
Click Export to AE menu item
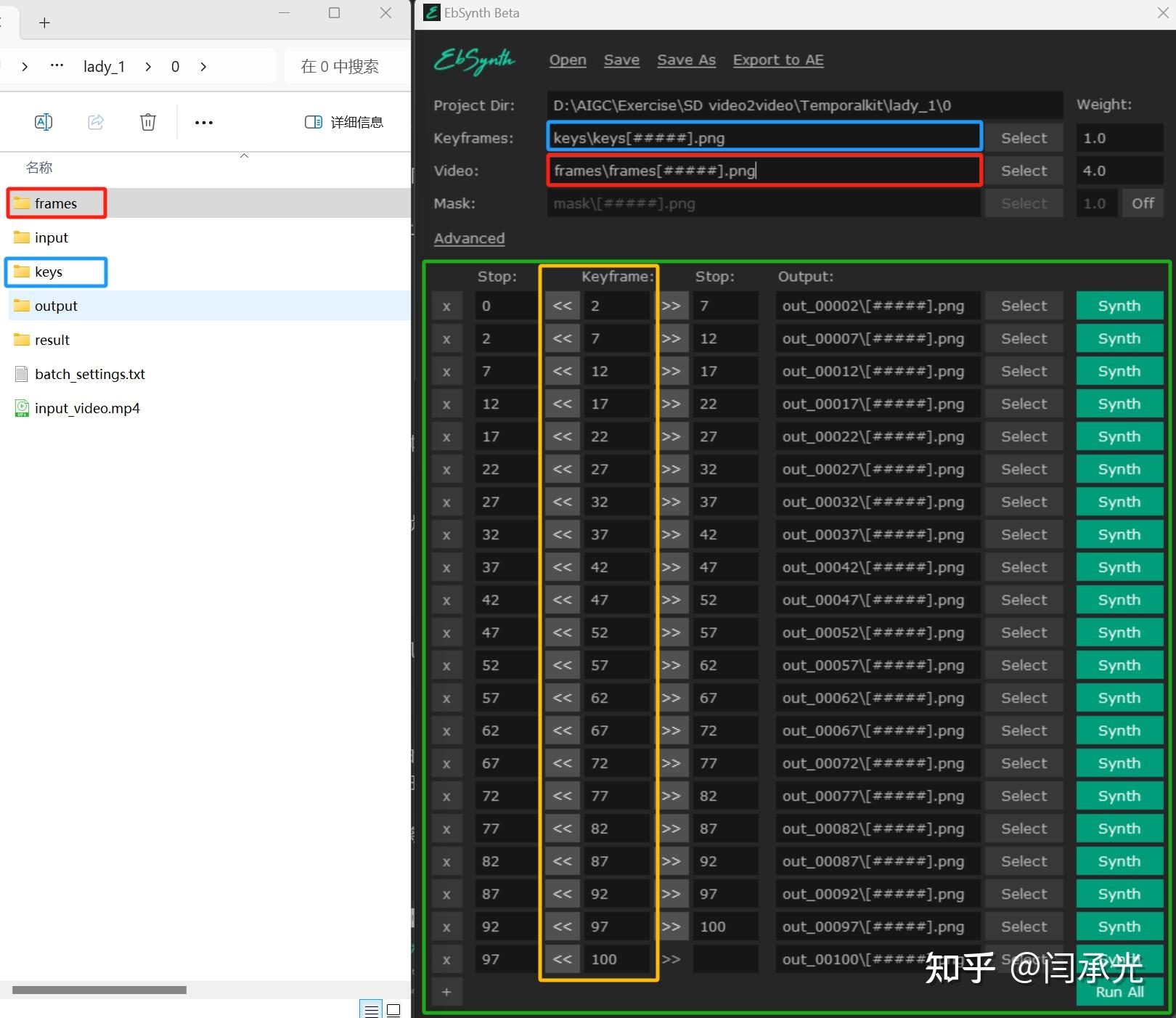click(x=777, y=60)
